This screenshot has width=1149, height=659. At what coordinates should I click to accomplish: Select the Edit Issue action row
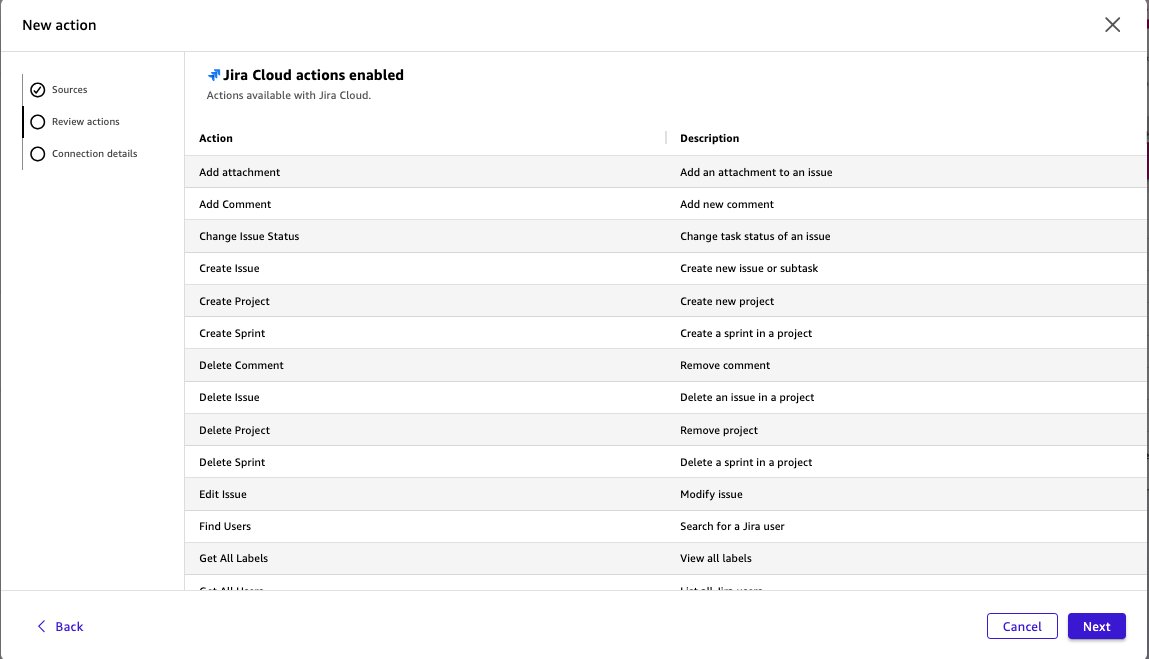(x=400, y=494)
